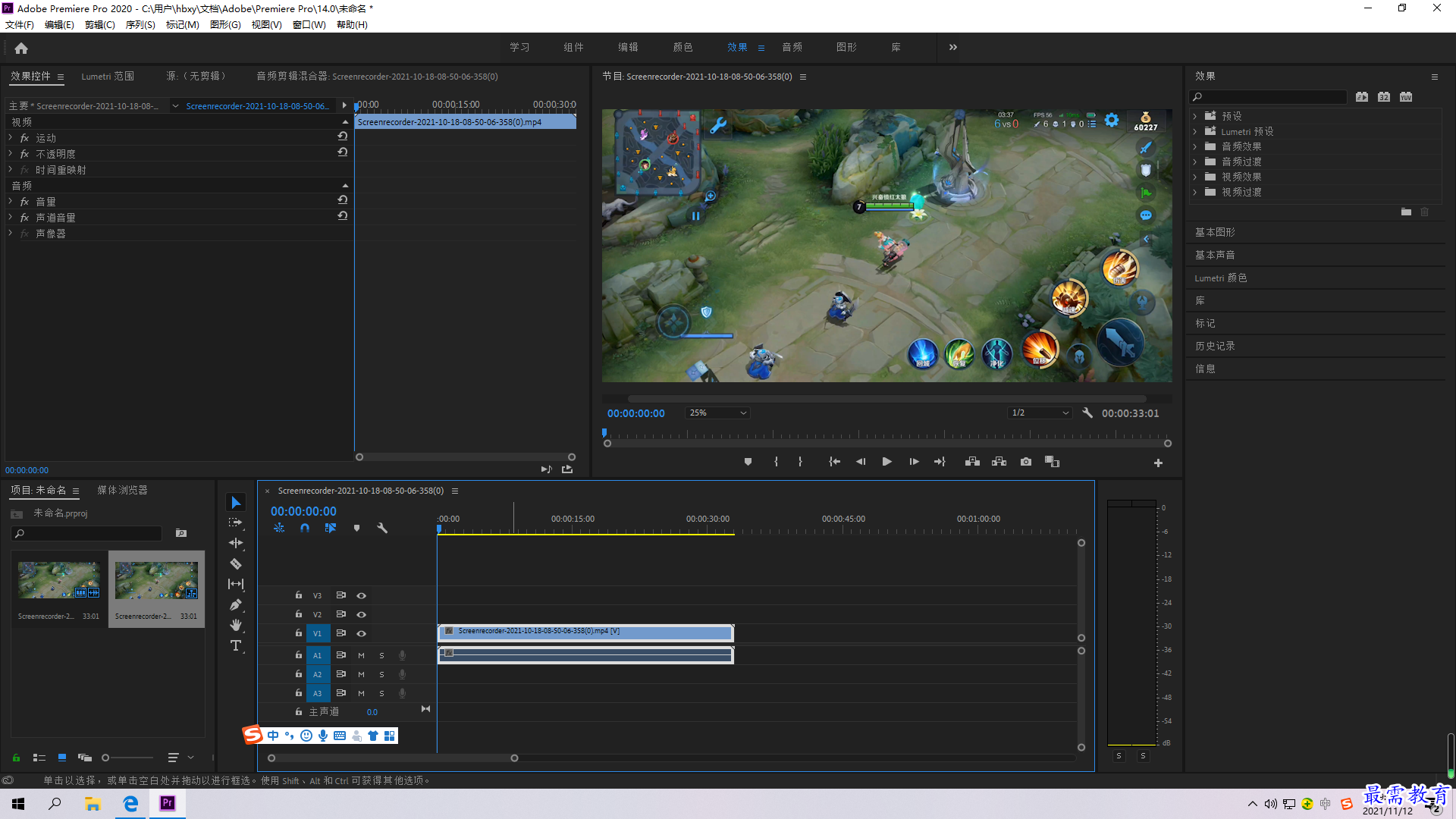Go to Out point in Program monitor
Screen dimensions: 1456x819
(940, 462)
